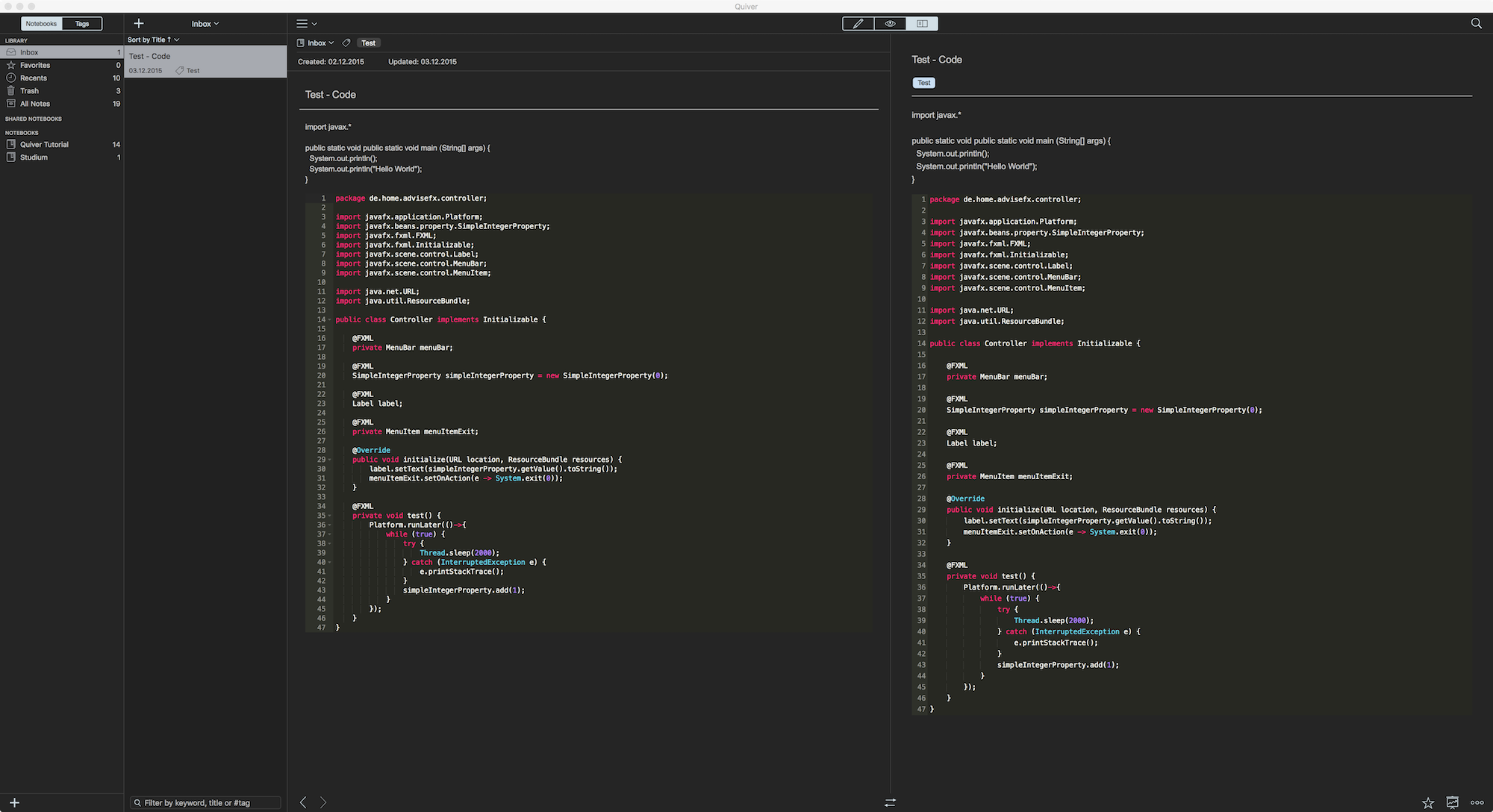This screenshot has width=1493, height=812.
Task: Open Quiver Tutorial notebook
Action: (x=44, y=145)
